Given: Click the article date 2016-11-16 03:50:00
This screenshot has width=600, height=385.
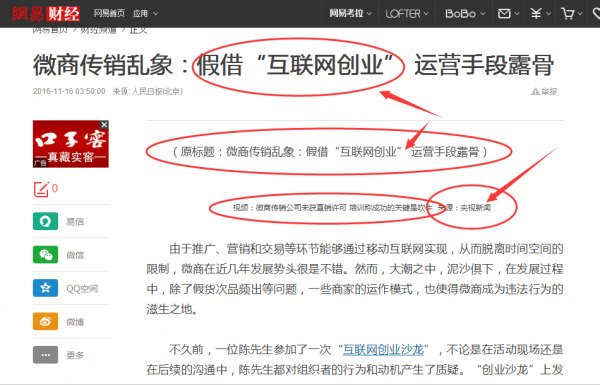Looking at the screenshot, I should [69, 91].
